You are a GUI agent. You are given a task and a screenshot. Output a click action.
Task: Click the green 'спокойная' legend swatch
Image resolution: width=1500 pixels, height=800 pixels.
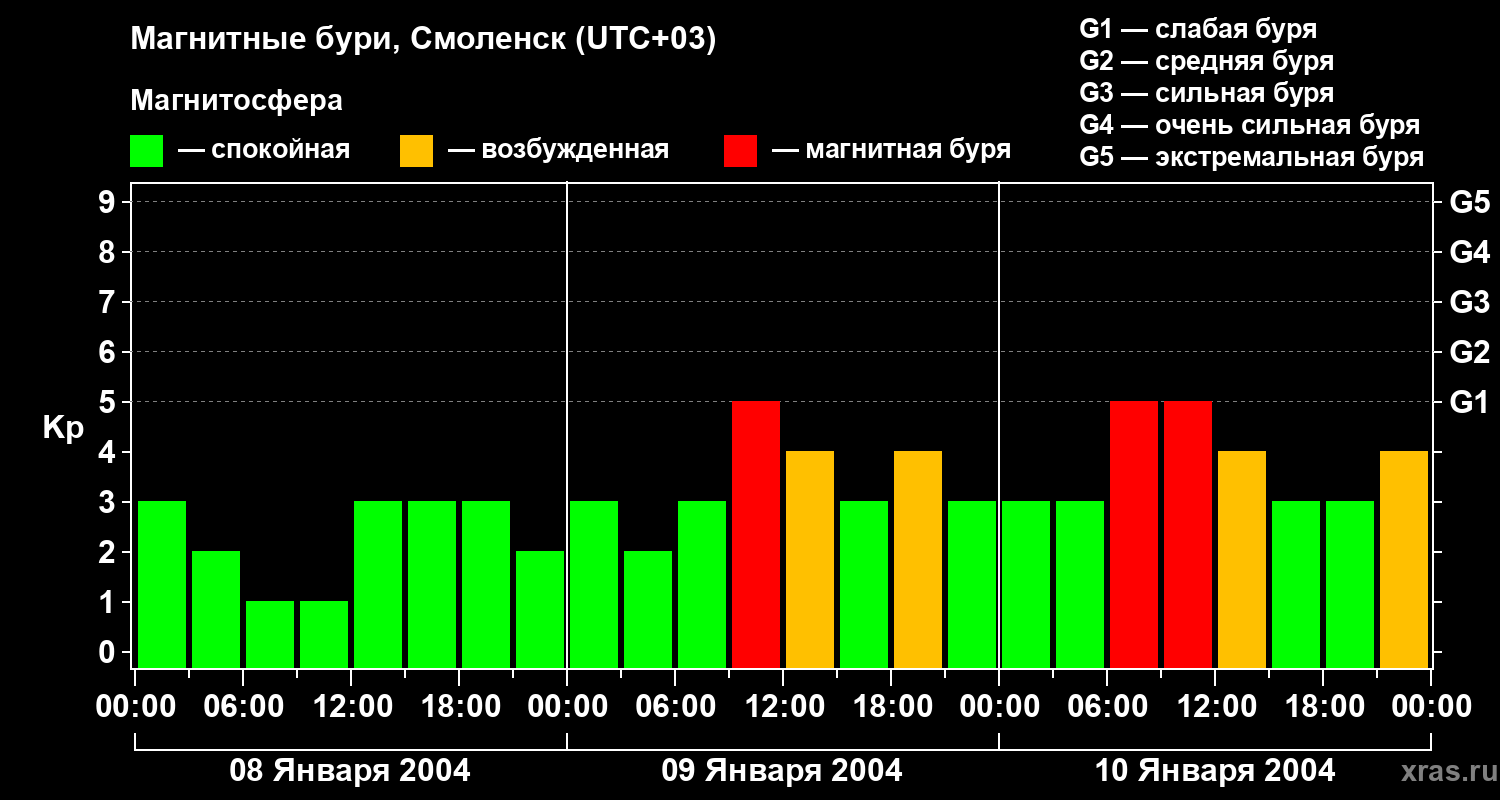146,151
